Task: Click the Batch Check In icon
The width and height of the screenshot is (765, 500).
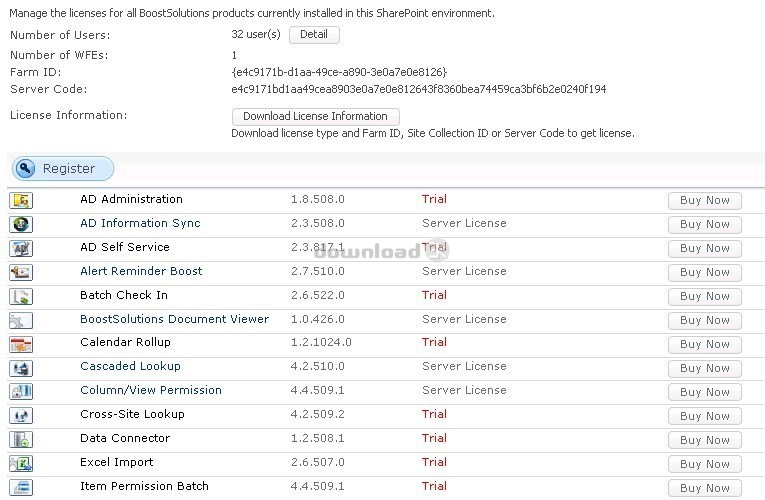Action: coord(21,296)
